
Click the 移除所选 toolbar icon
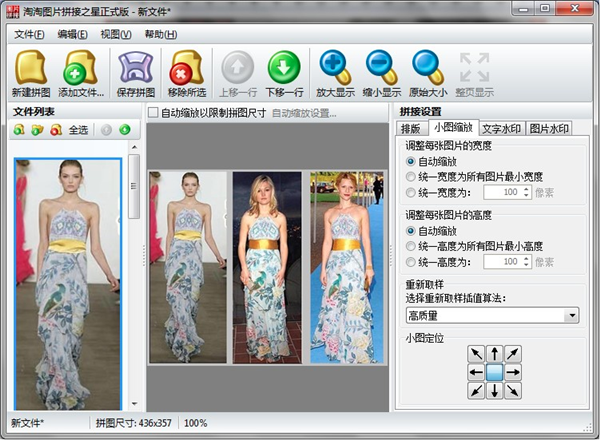pyautogui.click(x=187, y=68)
